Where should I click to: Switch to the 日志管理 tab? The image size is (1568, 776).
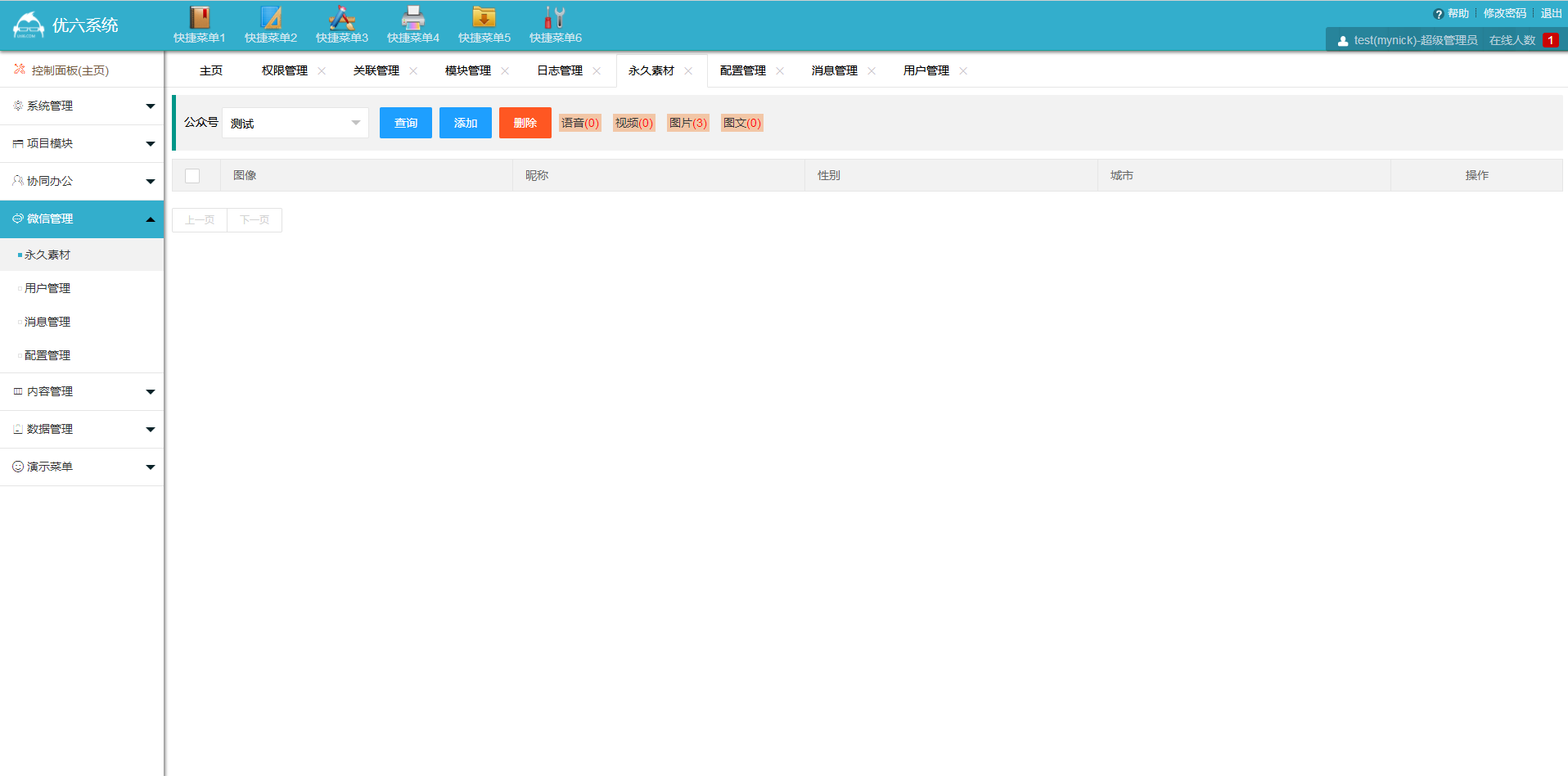(x=560, y=71)
